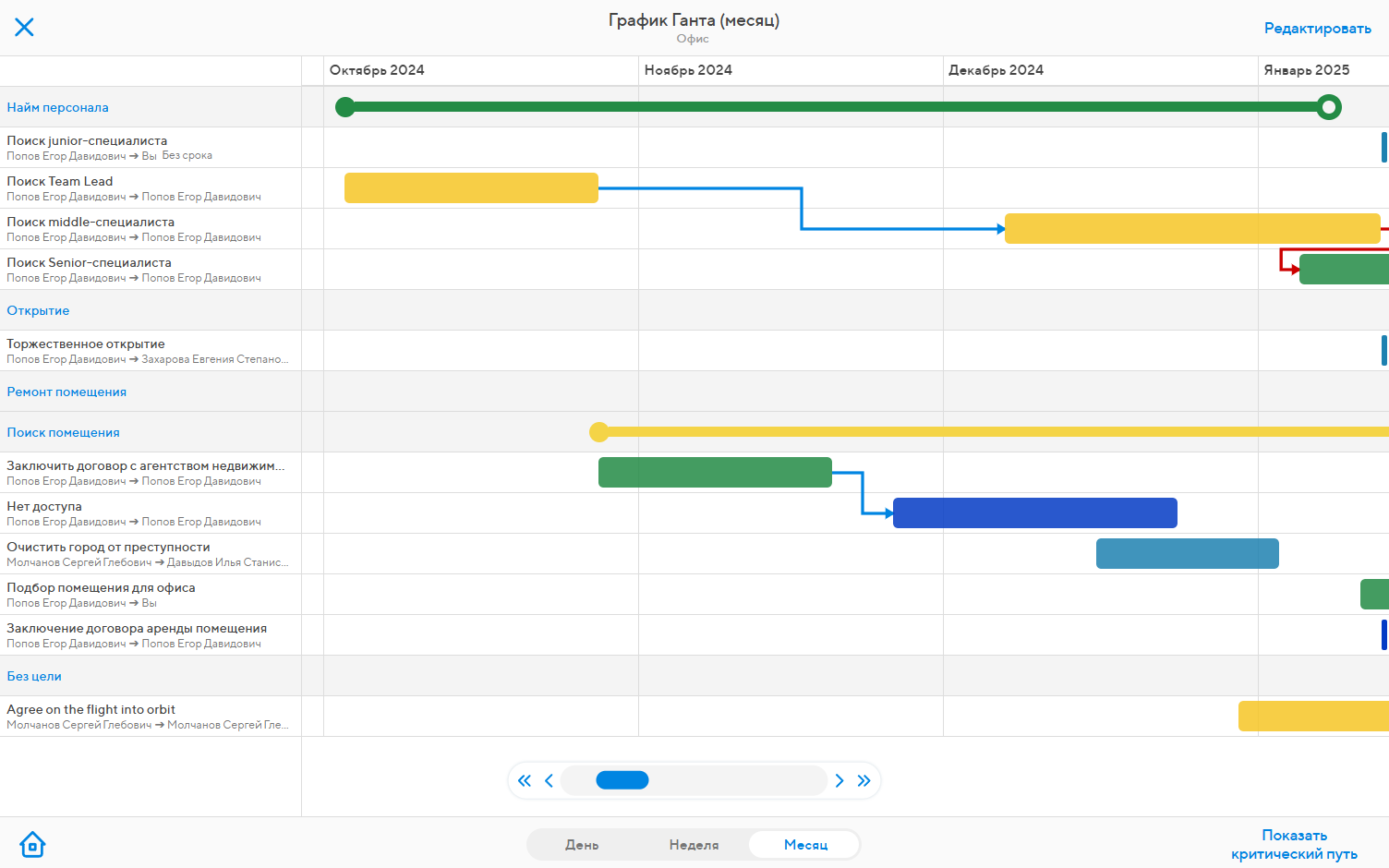Switch to the Неделя view
The height and width of the screenshot is (868, 1389).
point(694,845)
